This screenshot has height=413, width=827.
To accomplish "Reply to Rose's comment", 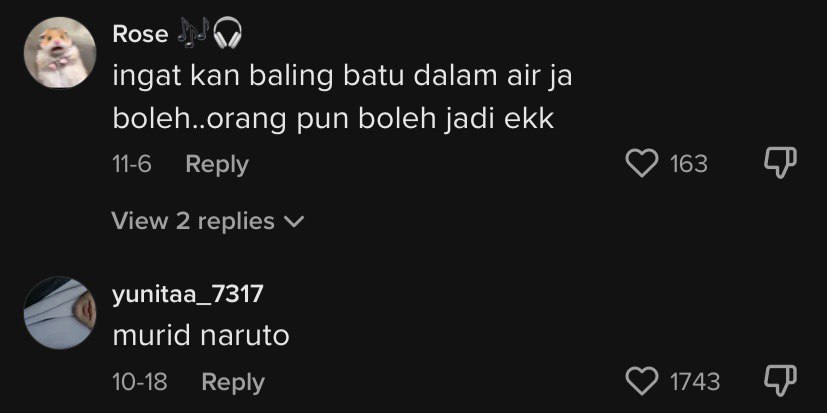I will pyautogui.click(x=217, y=165).
